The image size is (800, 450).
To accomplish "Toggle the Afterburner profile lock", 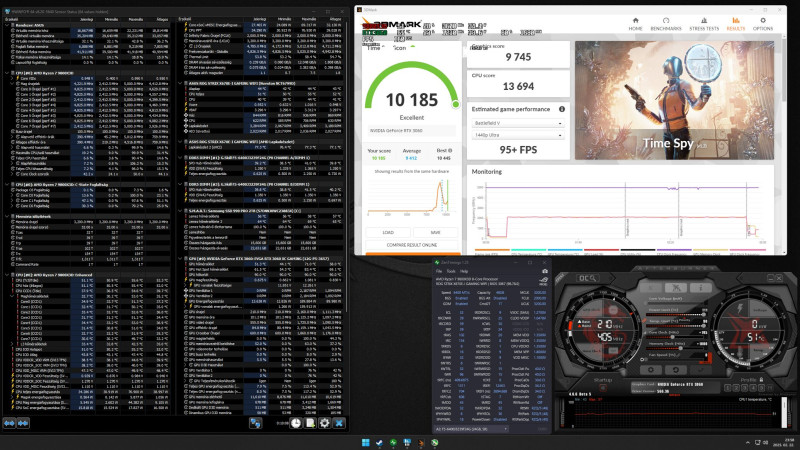I will pyautogui.click(x=761, y=380).
